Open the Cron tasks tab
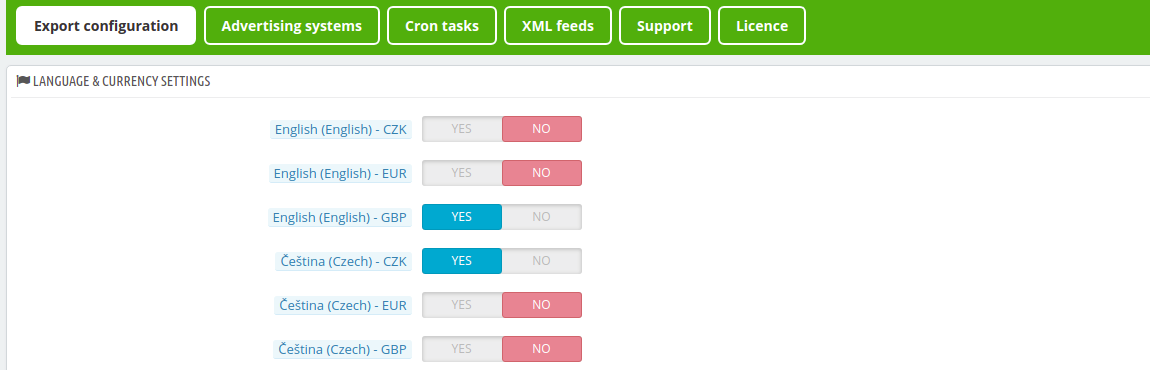 click(442, 26)
